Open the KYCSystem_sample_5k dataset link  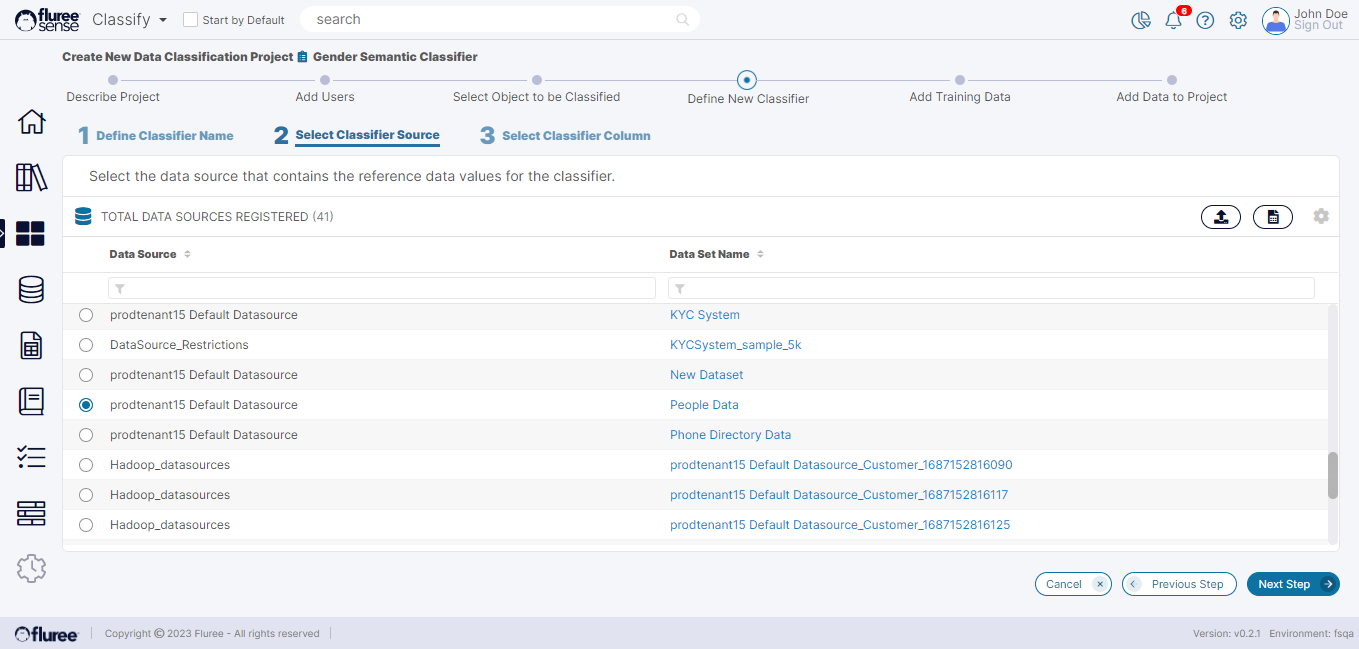[x=735, y=345]
